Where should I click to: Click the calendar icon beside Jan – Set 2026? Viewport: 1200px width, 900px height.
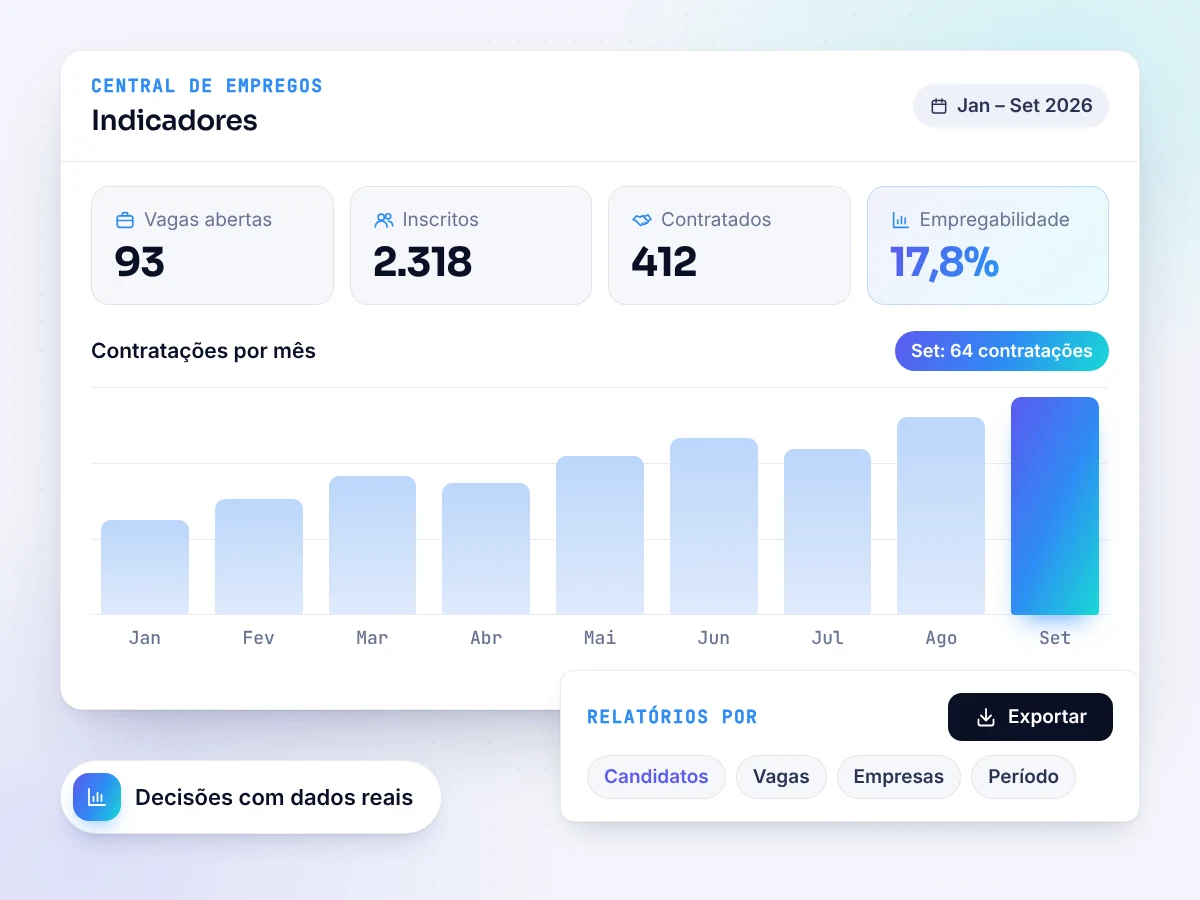click(x=939, y=106)
